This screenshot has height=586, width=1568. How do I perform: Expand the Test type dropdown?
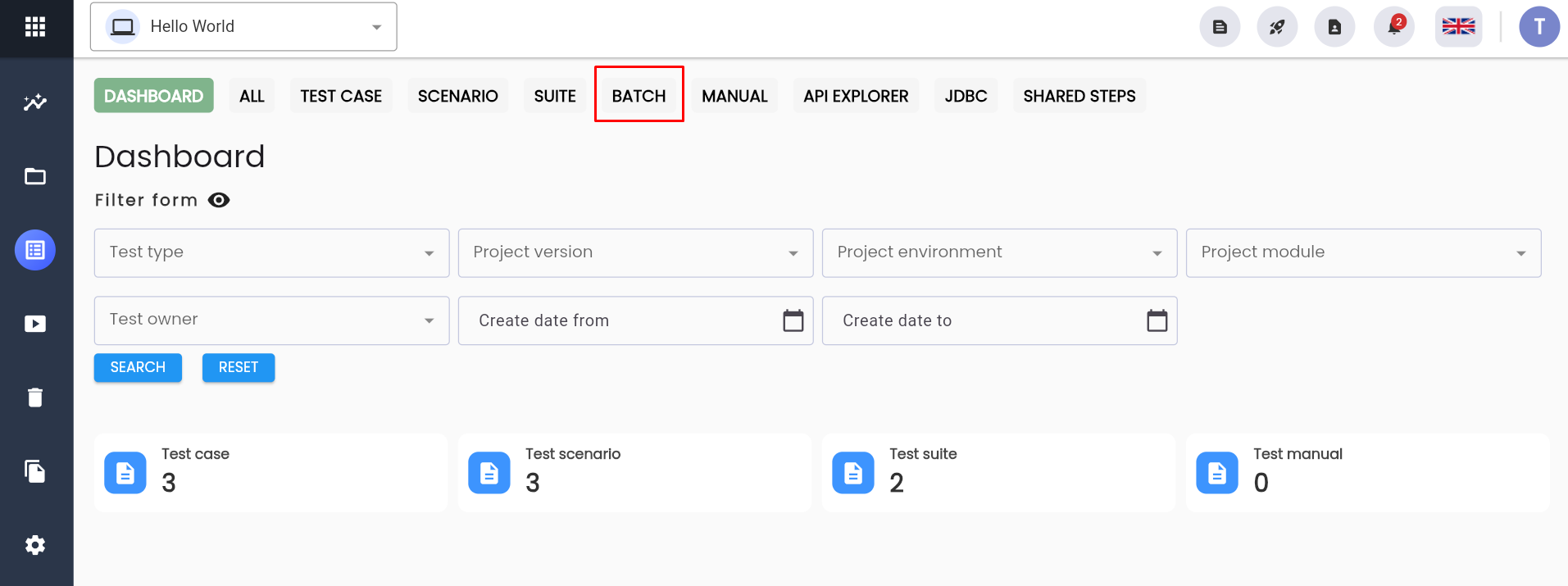coord(271,252)
